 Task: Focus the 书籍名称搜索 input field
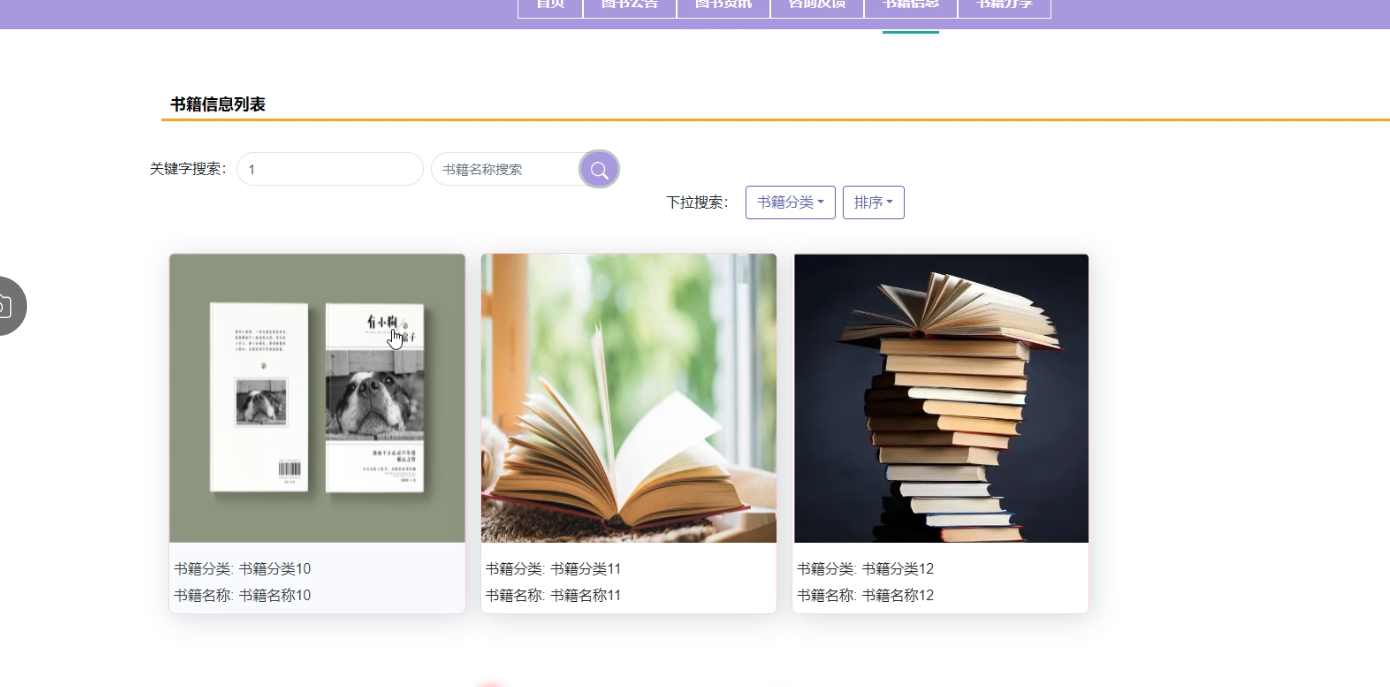(x=507, y=169)
